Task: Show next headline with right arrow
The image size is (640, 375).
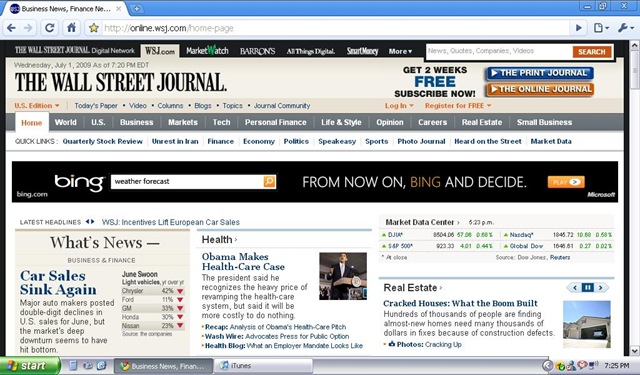Action: click(x=93, y=222)
